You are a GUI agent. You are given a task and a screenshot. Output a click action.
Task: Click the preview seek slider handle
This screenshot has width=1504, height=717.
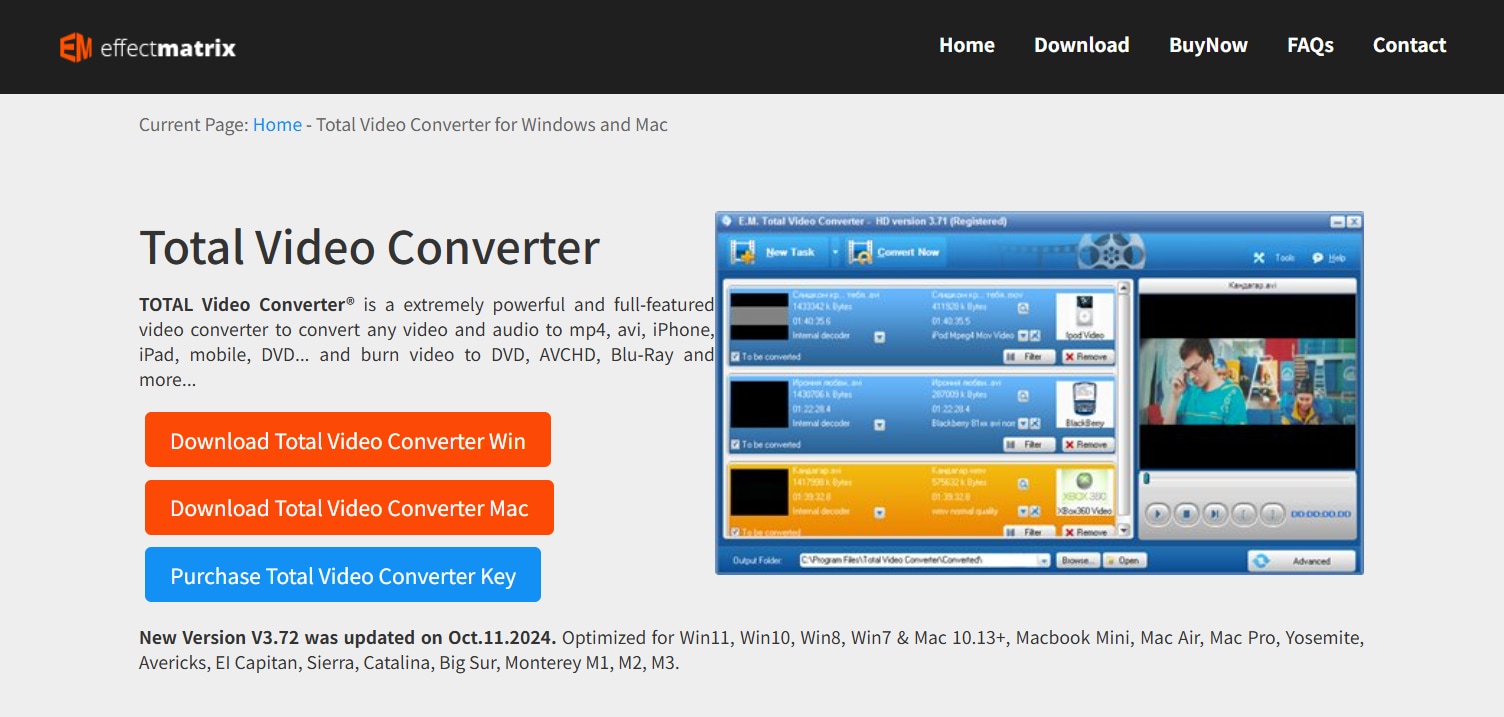point(1146,479)
